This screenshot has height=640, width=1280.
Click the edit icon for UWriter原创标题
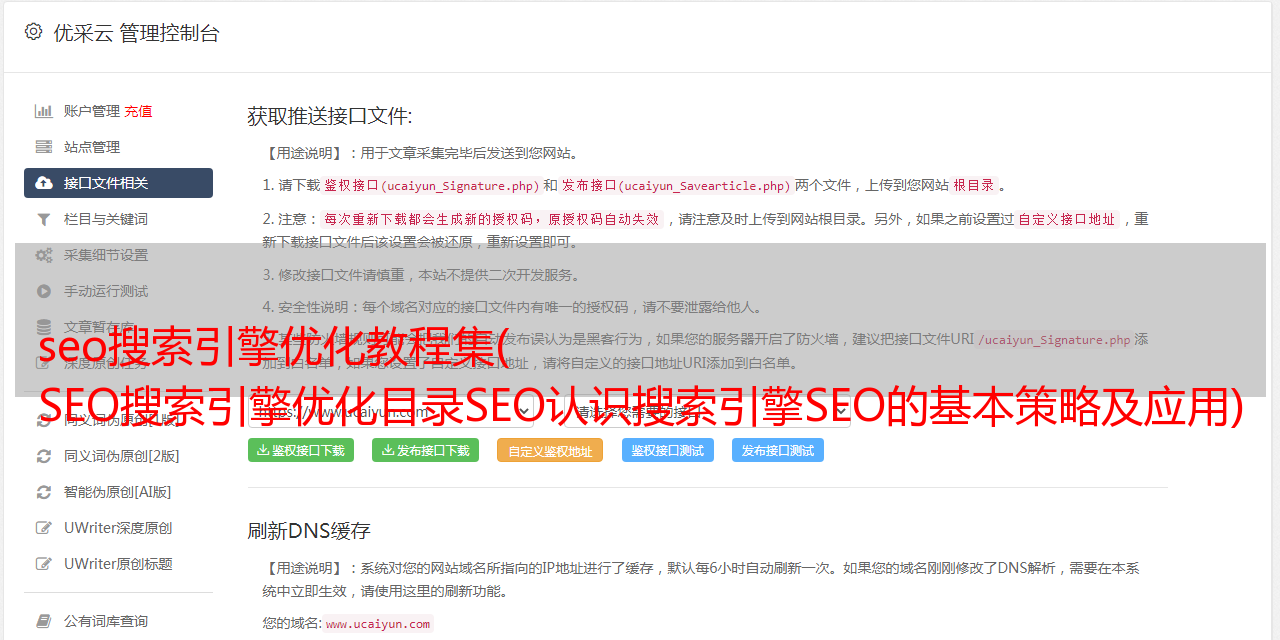point(44,564)
